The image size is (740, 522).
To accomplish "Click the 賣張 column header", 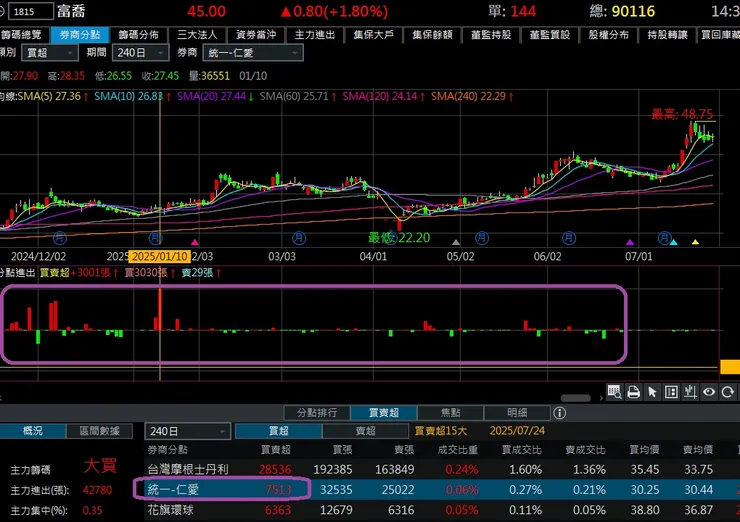I will (404, 450).
